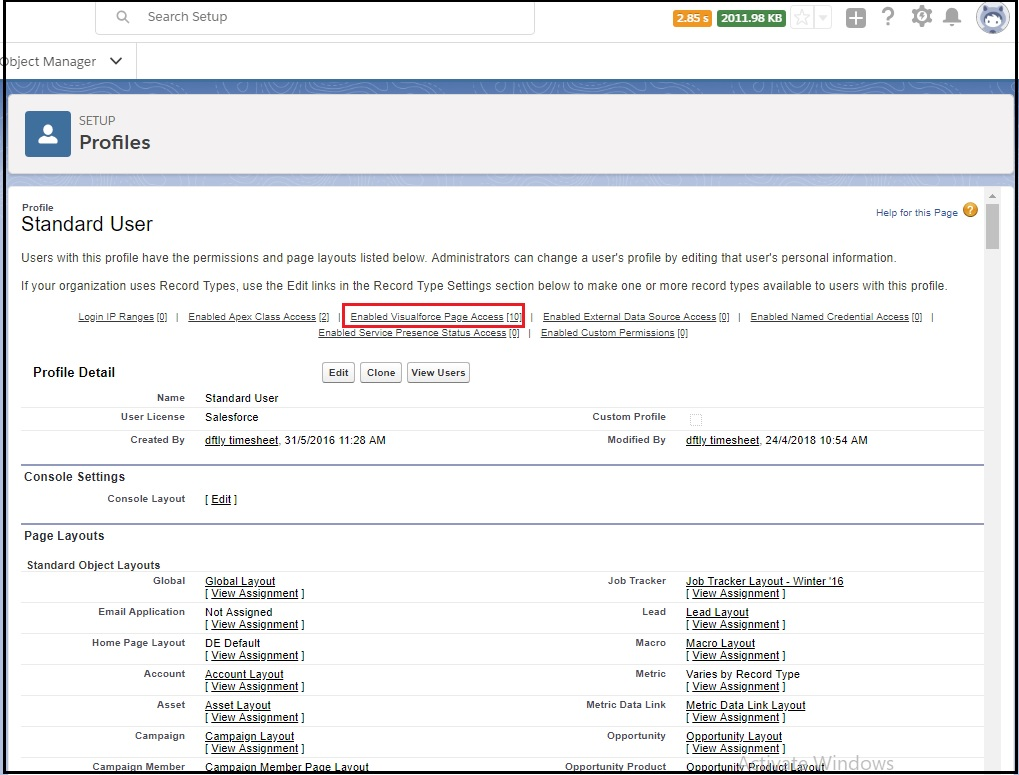Open the notifications bell
This screenshot has width=1019, height=775.
point(952,17)
